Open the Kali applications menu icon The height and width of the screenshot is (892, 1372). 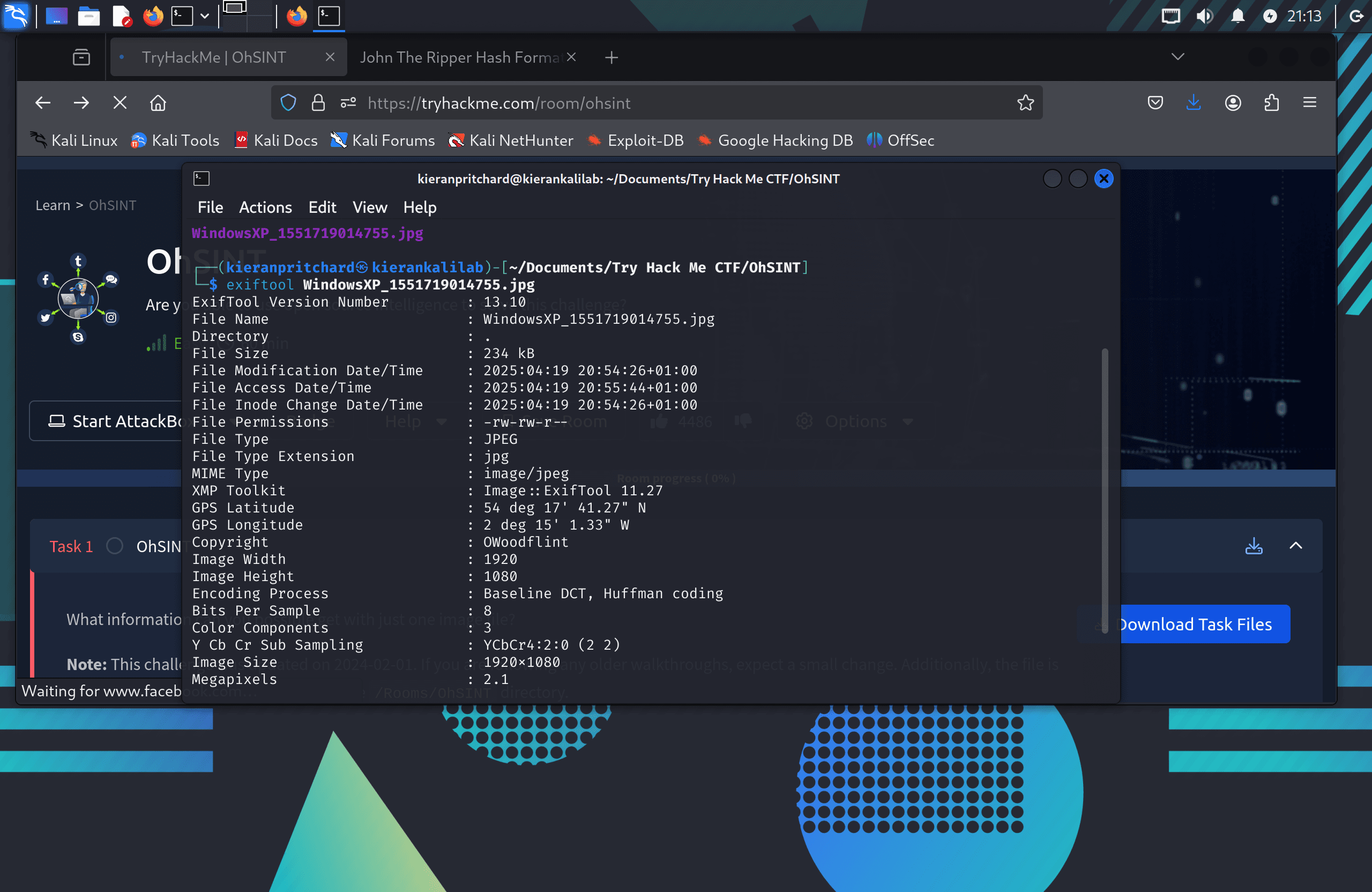click(16, 16)
